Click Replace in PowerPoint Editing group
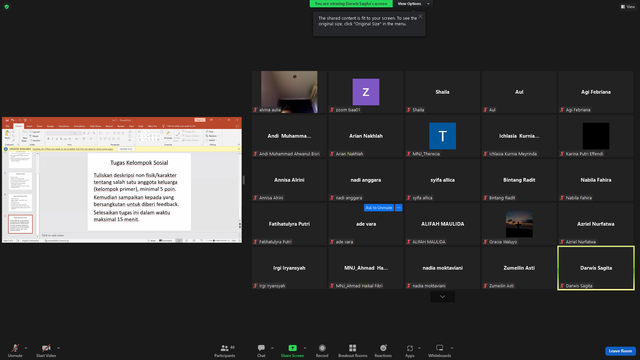Screen dimensions: 640x360 pos(213,136)
